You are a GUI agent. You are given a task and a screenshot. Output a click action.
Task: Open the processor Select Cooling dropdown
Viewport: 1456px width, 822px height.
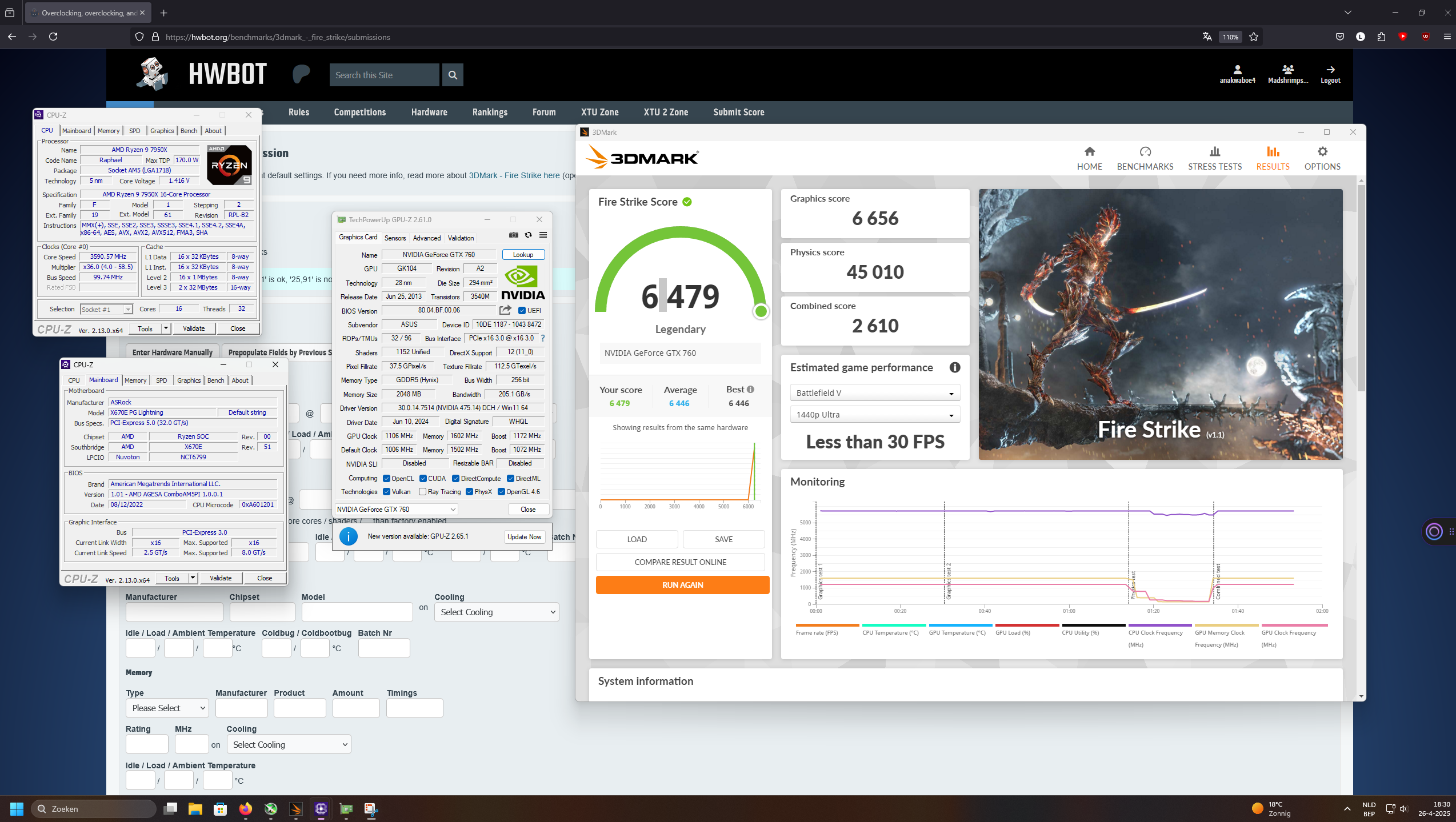[497, 612]
